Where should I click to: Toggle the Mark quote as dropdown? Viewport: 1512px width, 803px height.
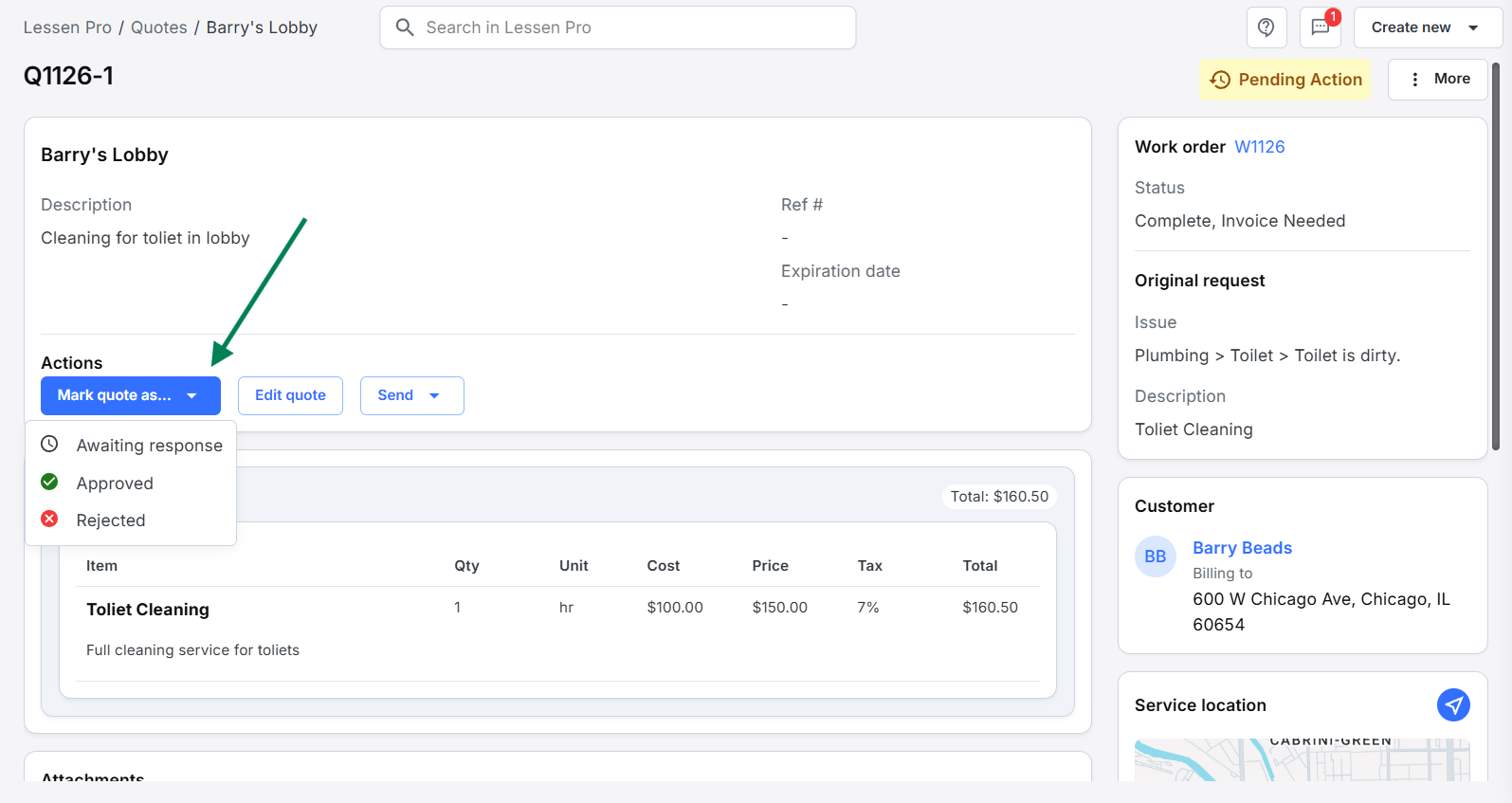pyautogui.click(x=131, y=395)
